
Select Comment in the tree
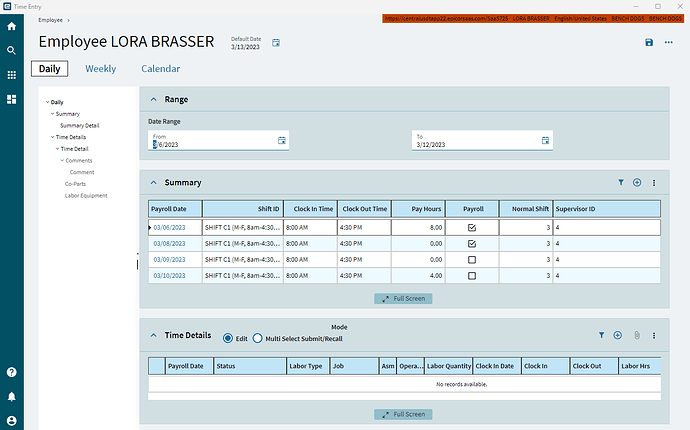pyautogui.click(x=82, y=172)
